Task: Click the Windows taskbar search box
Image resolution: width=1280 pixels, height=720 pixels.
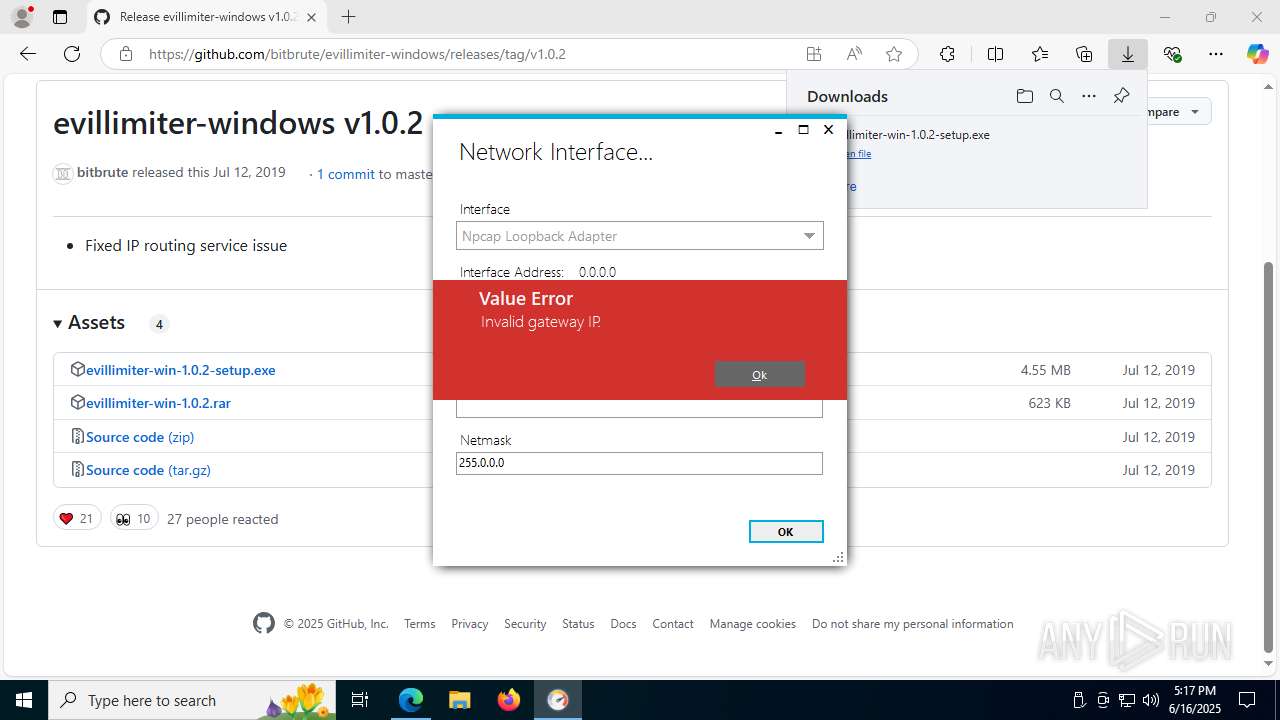Action: [x=193, y=700]
